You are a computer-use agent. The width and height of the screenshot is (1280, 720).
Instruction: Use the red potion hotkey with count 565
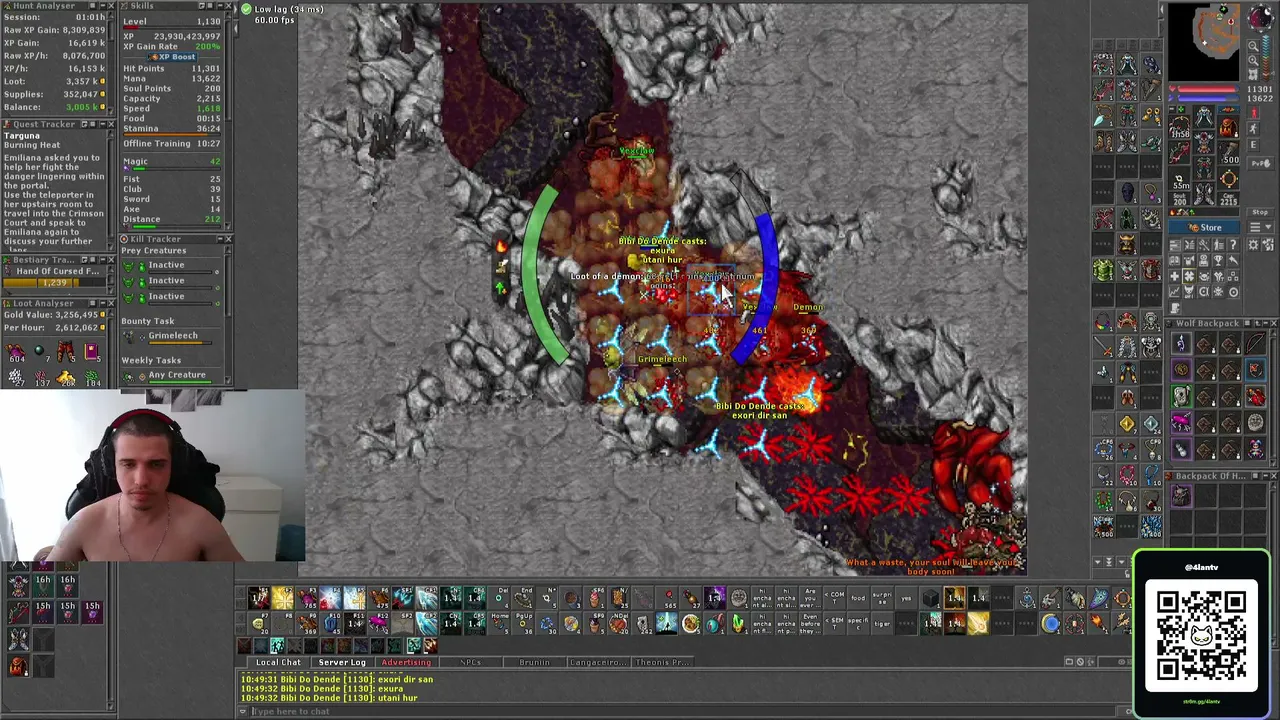coord(669,598)
